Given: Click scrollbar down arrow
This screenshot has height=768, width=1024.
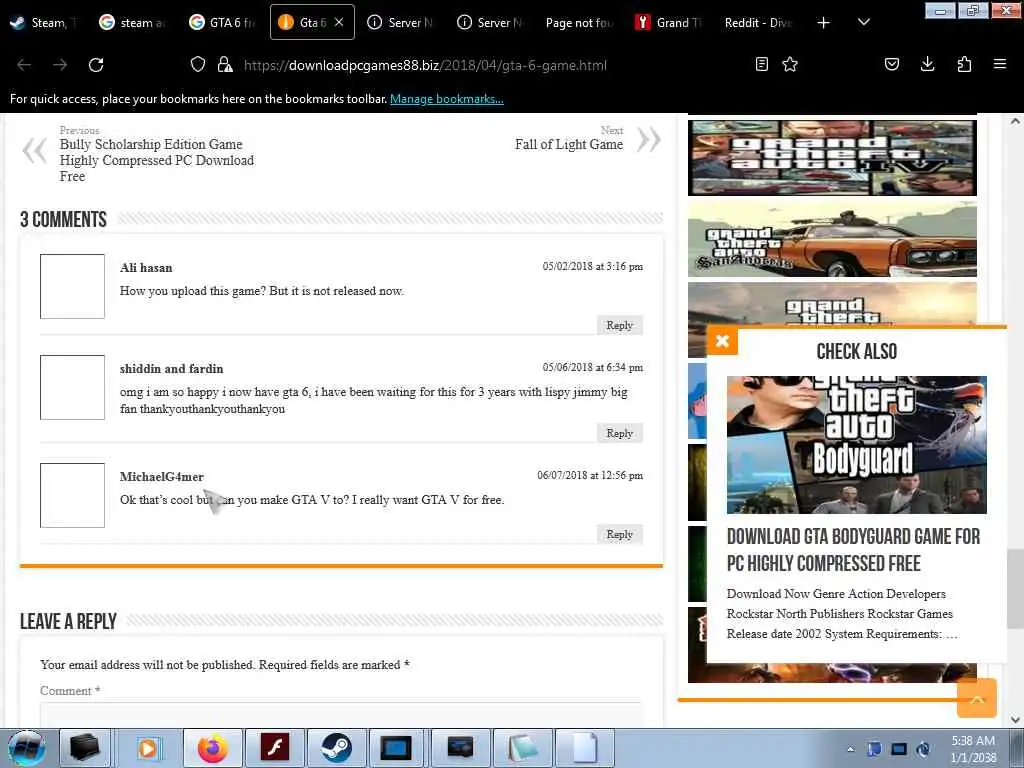Looking at the screenshot, I should pyautogui.click(x=1016, y=720).
